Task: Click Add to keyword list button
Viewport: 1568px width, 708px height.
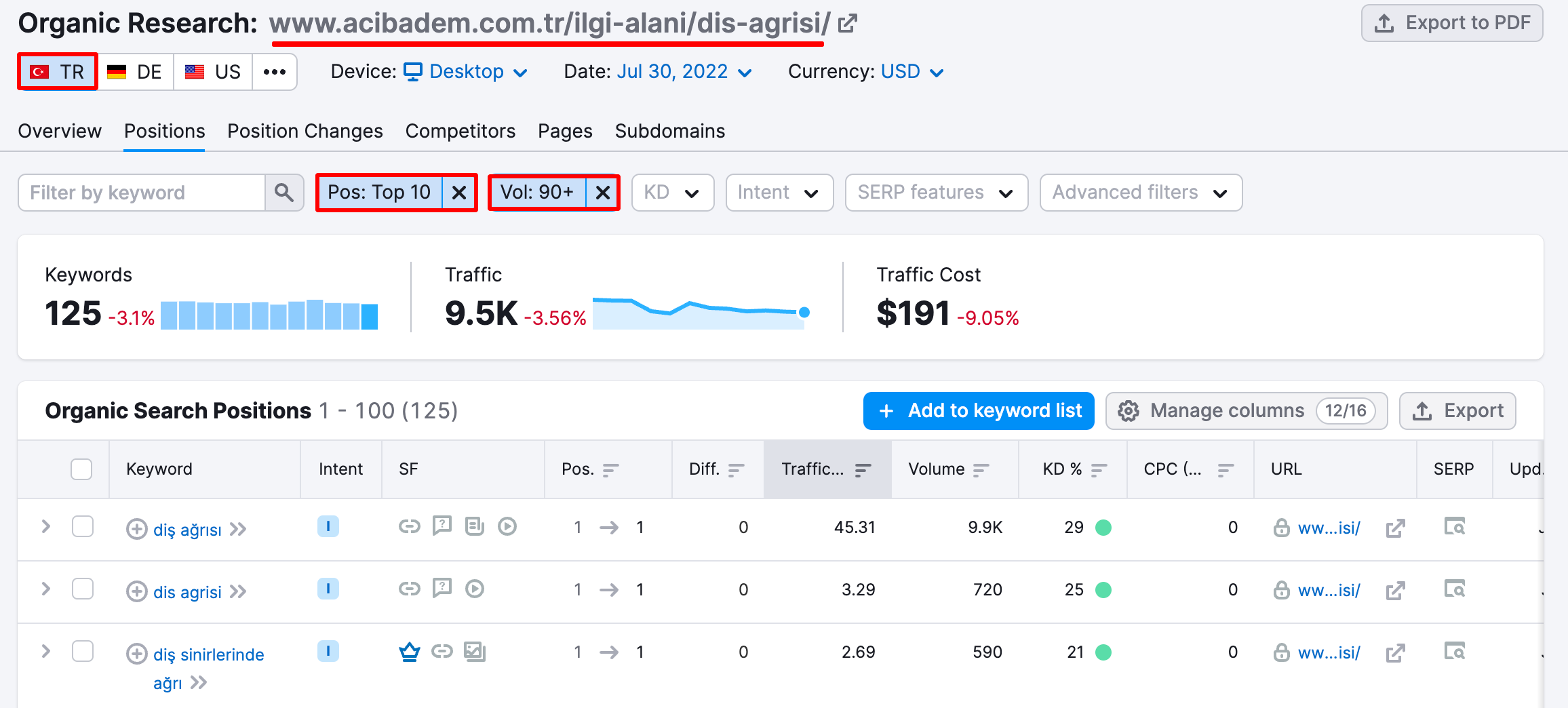Action: click(979, 411)
